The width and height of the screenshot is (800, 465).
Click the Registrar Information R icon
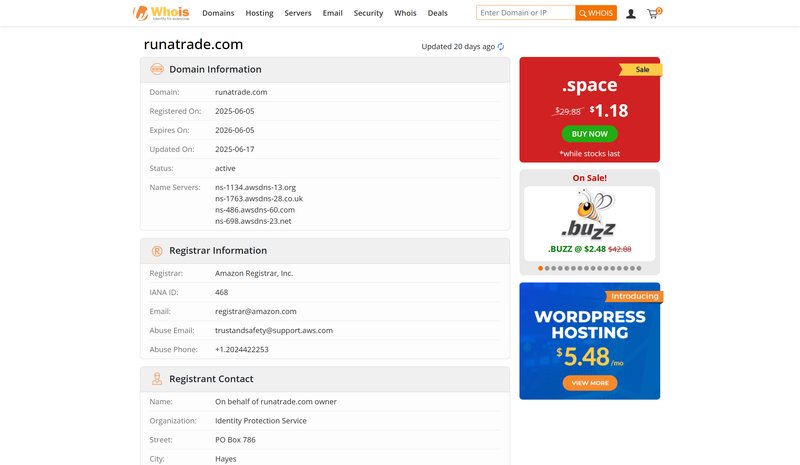click(157, 251)
